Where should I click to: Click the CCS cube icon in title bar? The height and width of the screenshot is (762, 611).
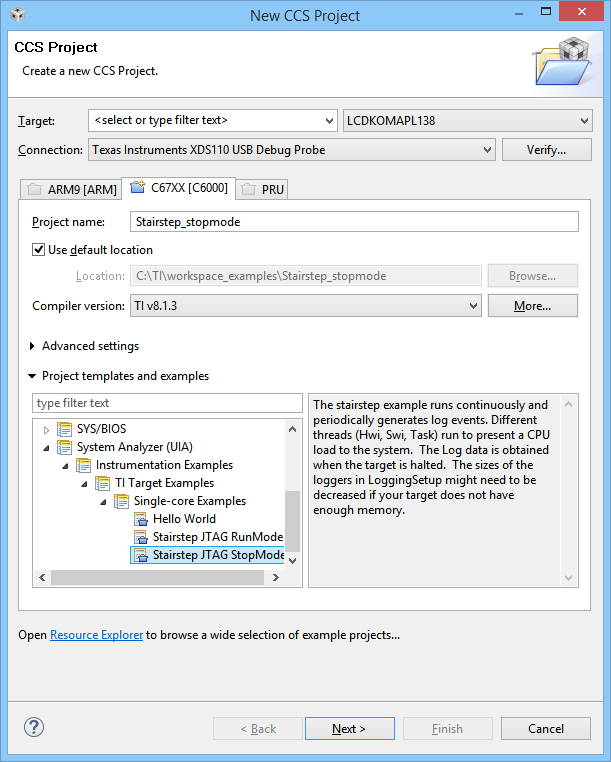coord(17,15)
